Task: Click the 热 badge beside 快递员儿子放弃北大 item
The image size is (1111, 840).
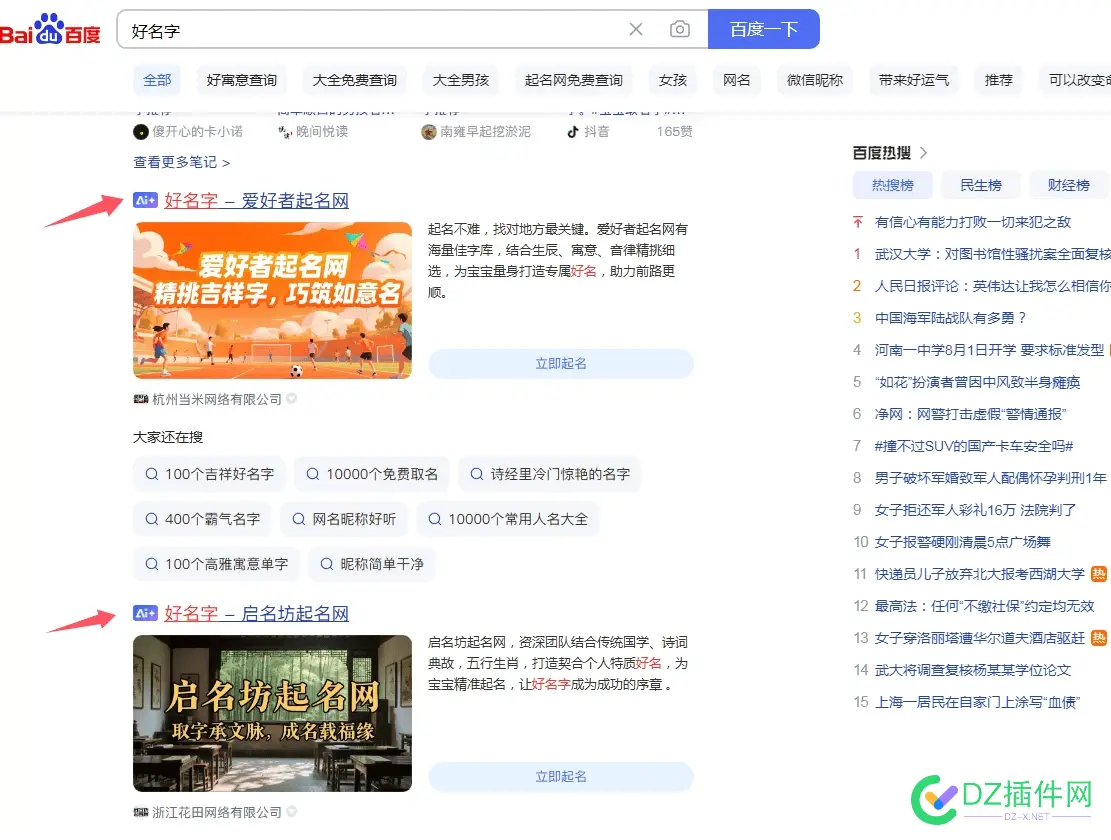Action: 1100,574
